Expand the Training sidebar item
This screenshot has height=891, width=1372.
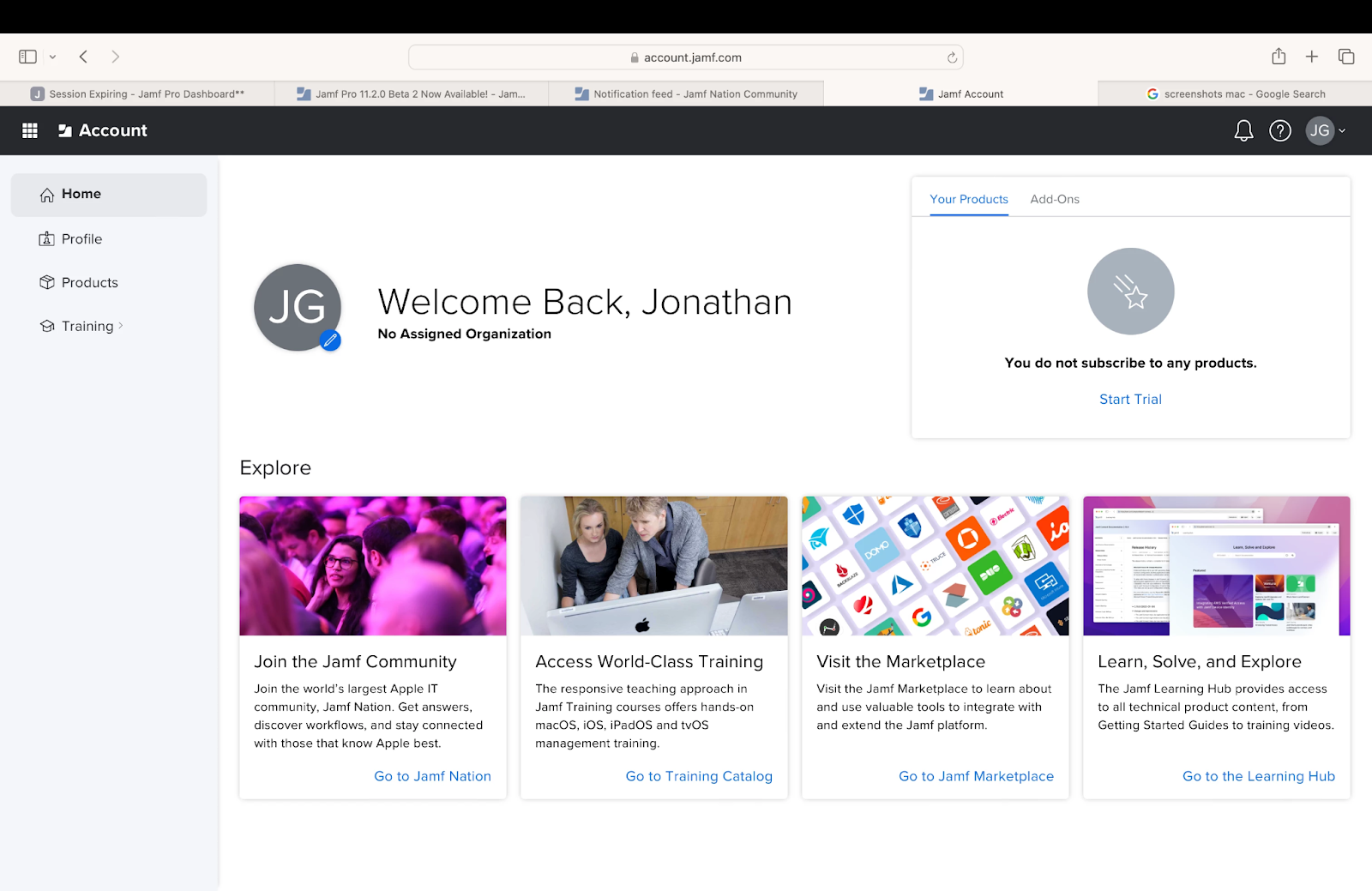(x=87, y=326)
